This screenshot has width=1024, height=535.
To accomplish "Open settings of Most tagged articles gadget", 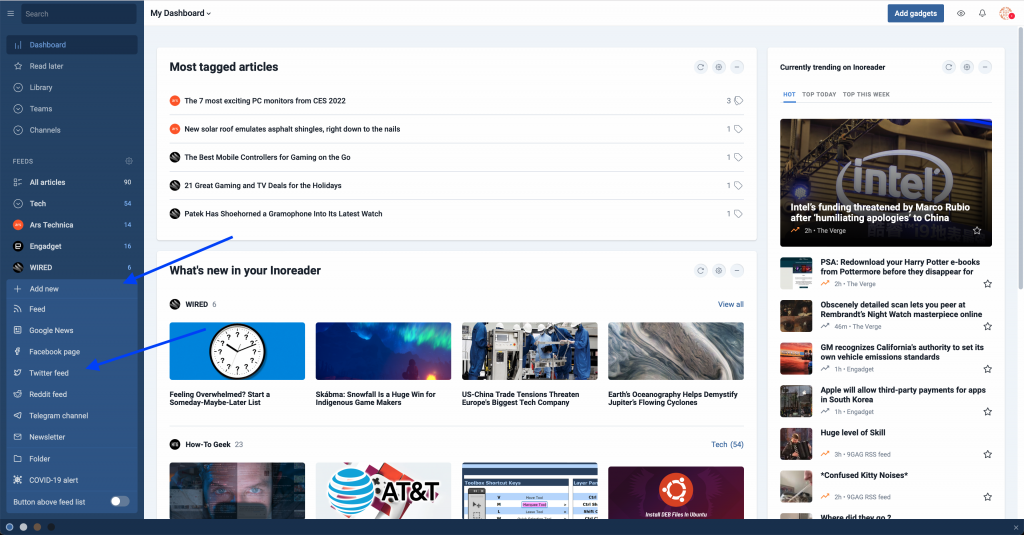I will tap(719, 67).
